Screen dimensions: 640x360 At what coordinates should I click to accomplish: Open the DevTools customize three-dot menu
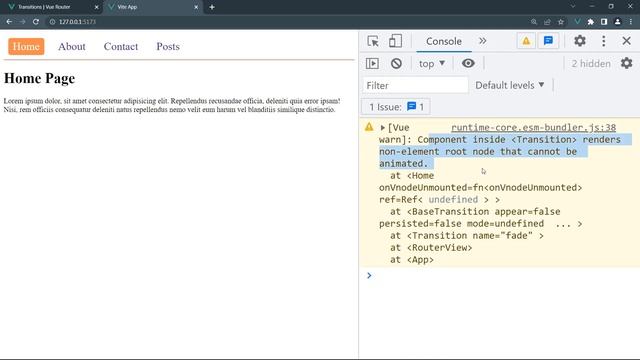pyautogui.click(x=604, y=41)
